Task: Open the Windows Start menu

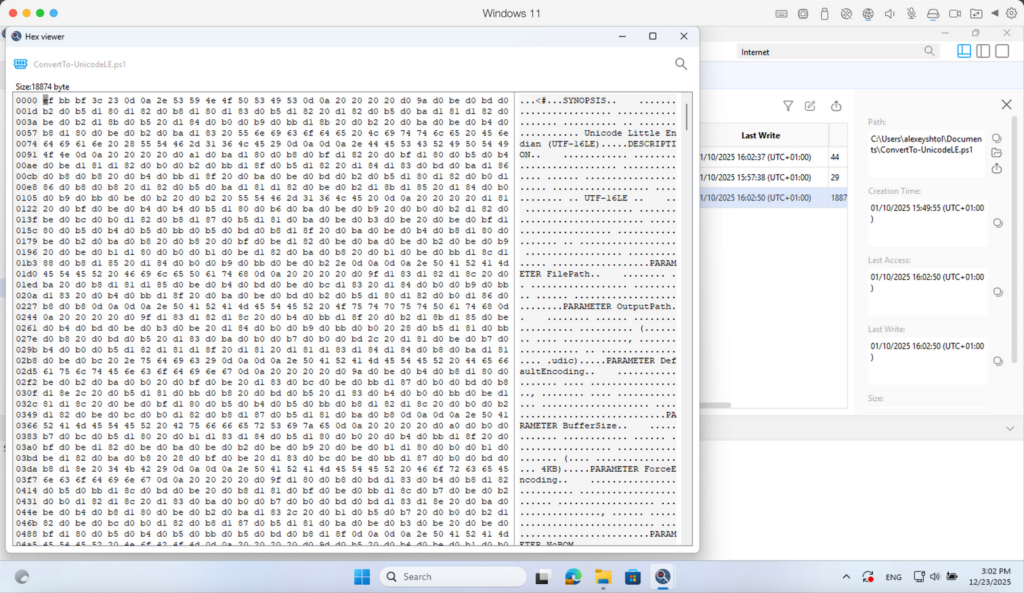Action: pos(361,577)
